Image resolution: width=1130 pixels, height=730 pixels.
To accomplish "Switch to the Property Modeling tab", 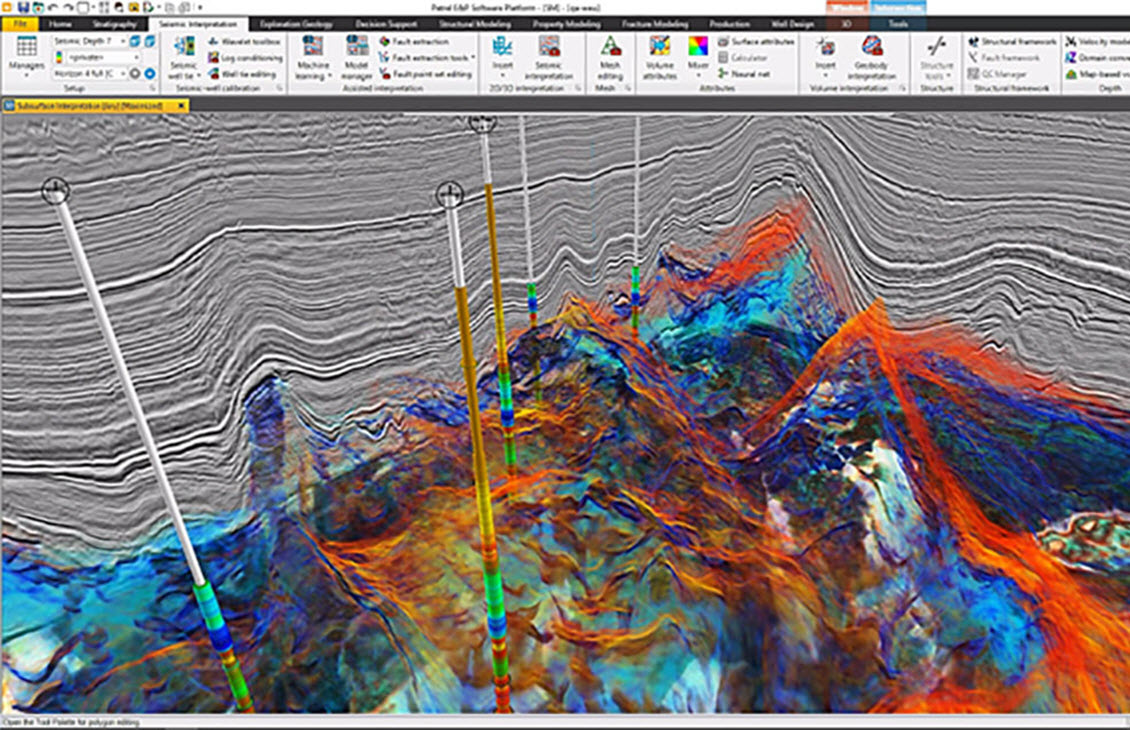I will [x=566, y=24].
